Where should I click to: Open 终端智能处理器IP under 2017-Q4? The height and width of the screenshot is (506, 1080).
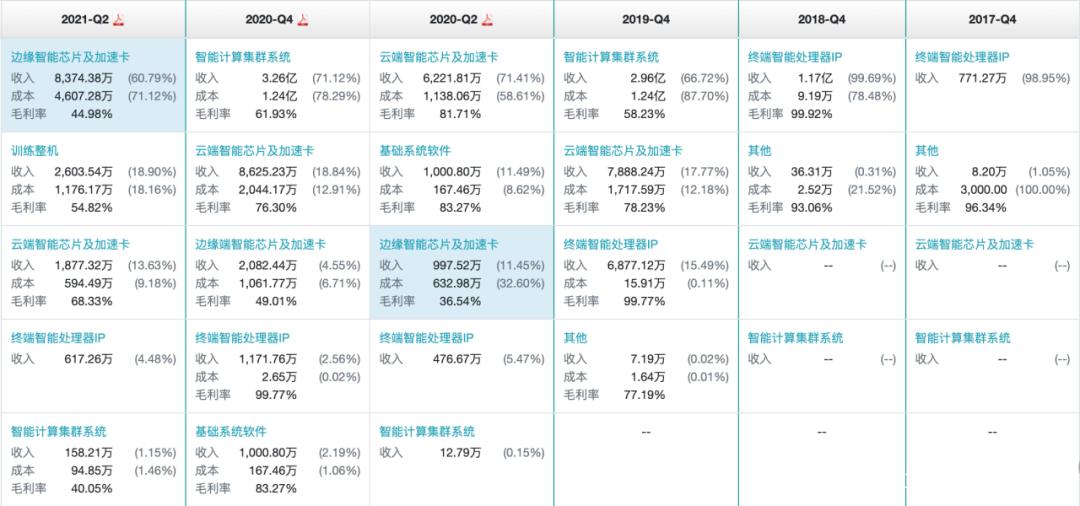pyautogui.click(x=962, y=58)
